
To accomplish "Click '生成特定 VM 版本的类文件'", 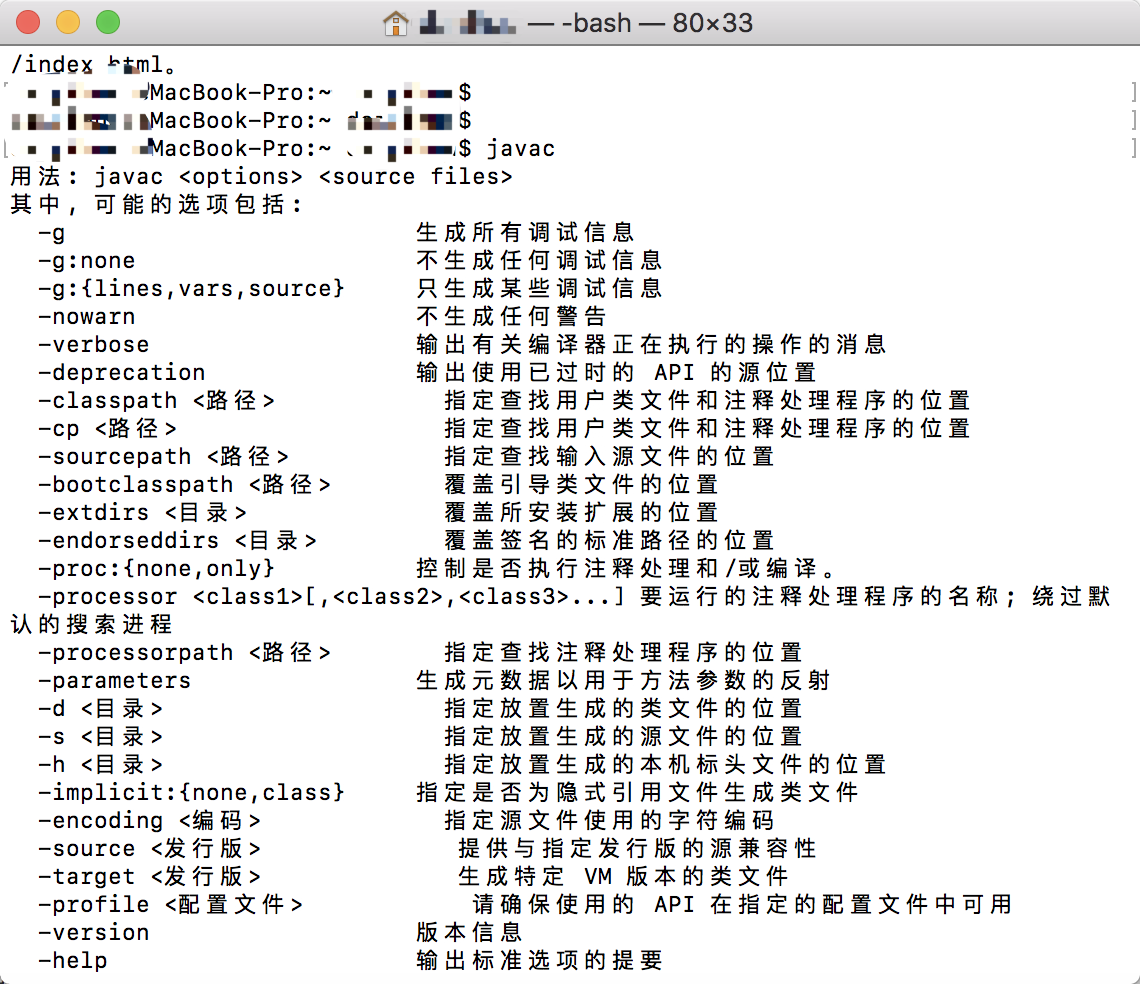I will coord(623,876).
